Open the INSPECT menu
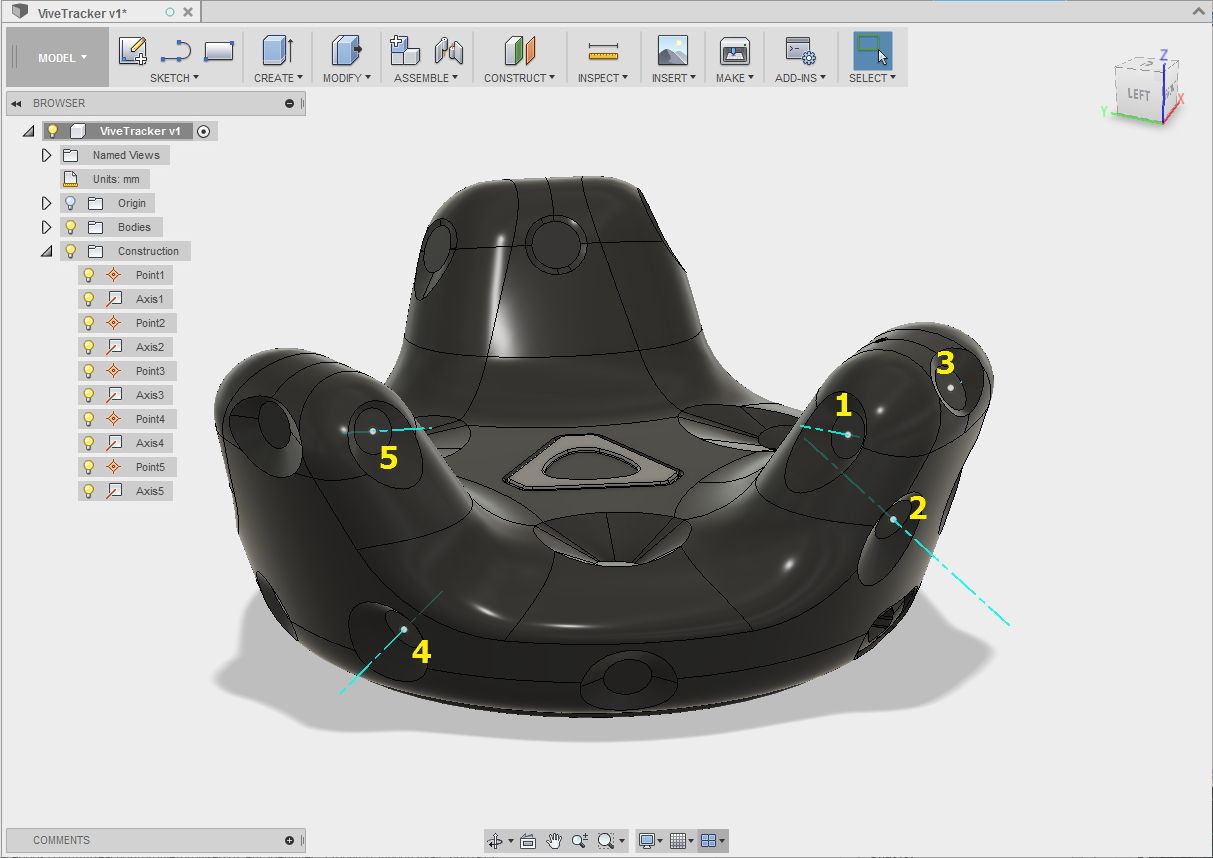Screen dimensions: 1213x858 point(603,78)
